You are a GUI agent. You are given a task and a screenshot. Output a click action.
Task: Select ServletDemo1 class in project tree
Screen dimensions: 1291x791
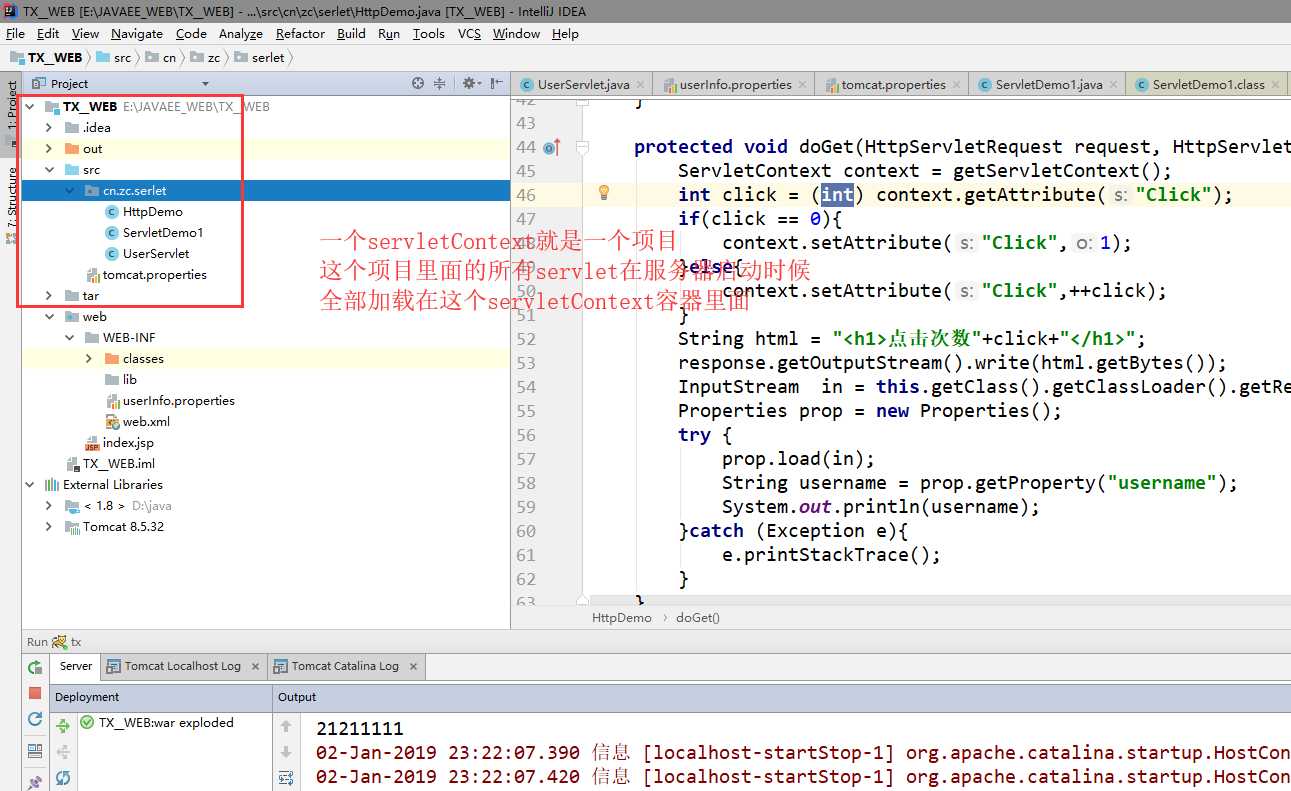163,233
